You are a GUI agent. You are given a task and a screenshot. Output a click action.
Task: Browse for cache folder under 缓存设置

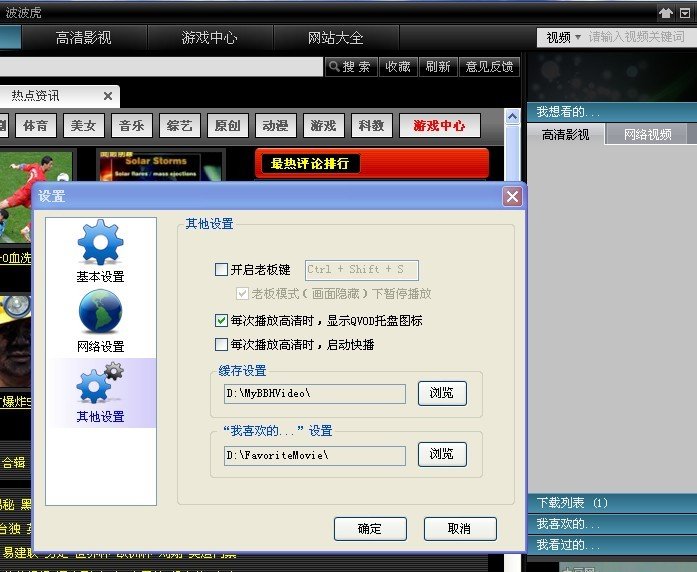pyautogui.click(x=442, y=393)
